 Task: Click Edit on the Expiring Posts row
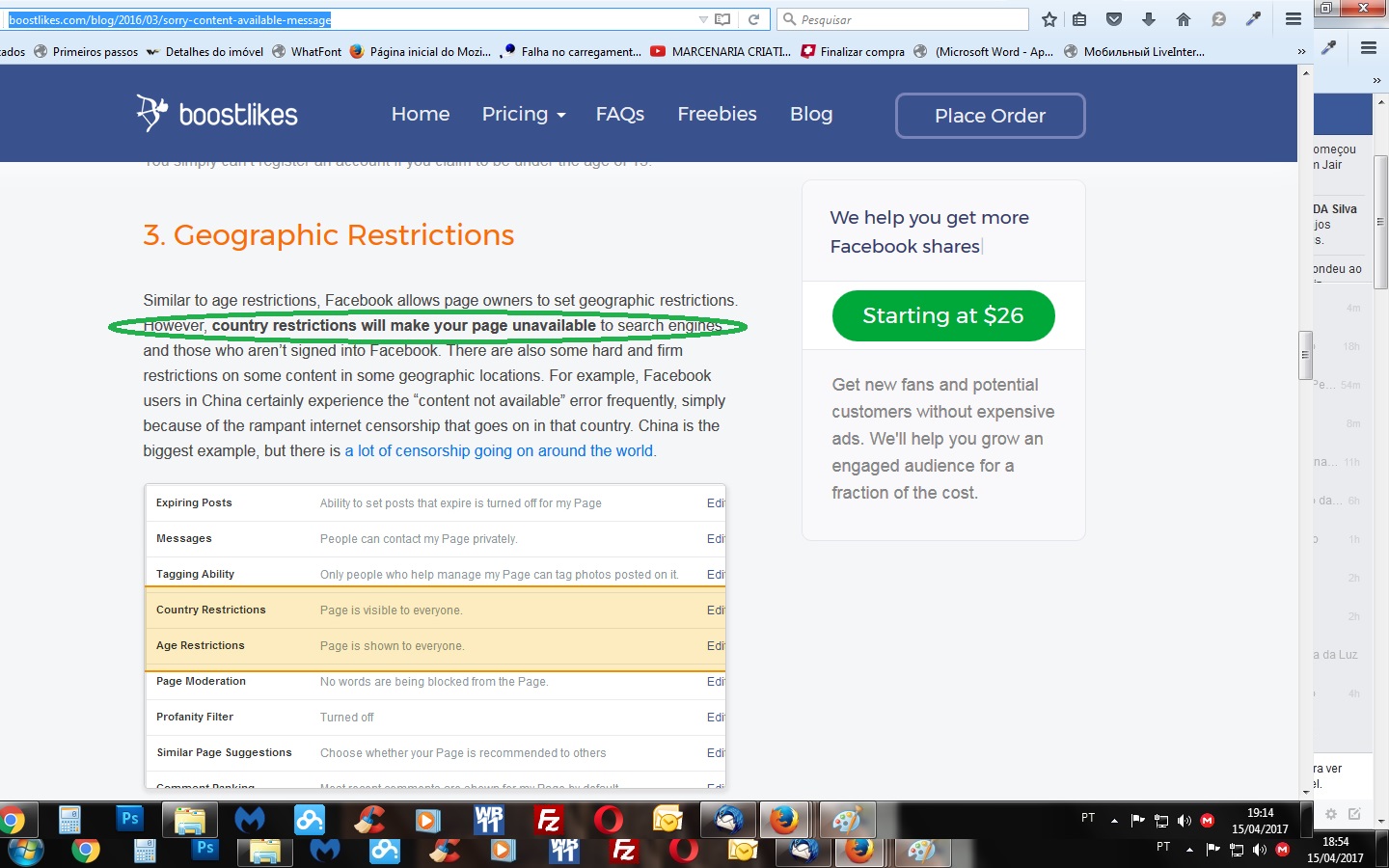click(x=716, y=503)
